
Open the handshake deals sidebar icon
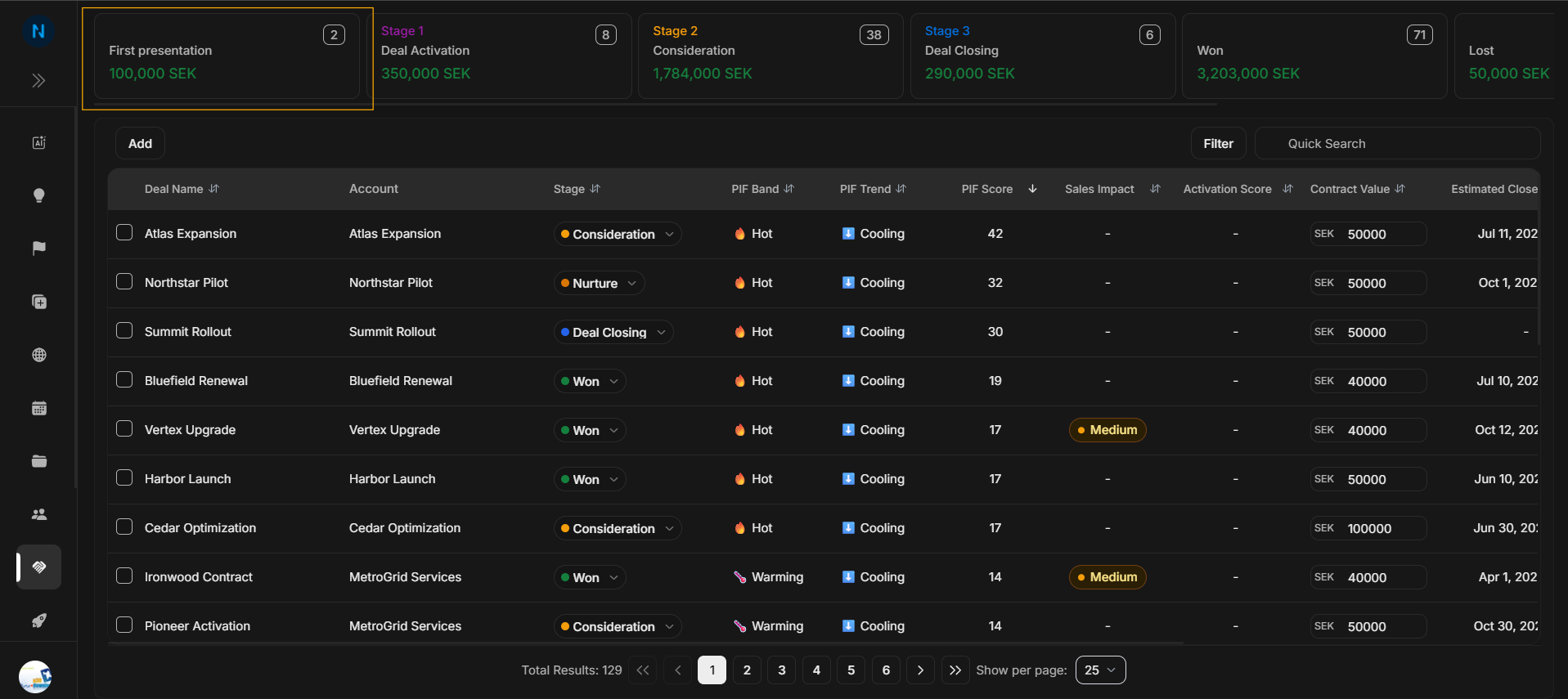38,567
